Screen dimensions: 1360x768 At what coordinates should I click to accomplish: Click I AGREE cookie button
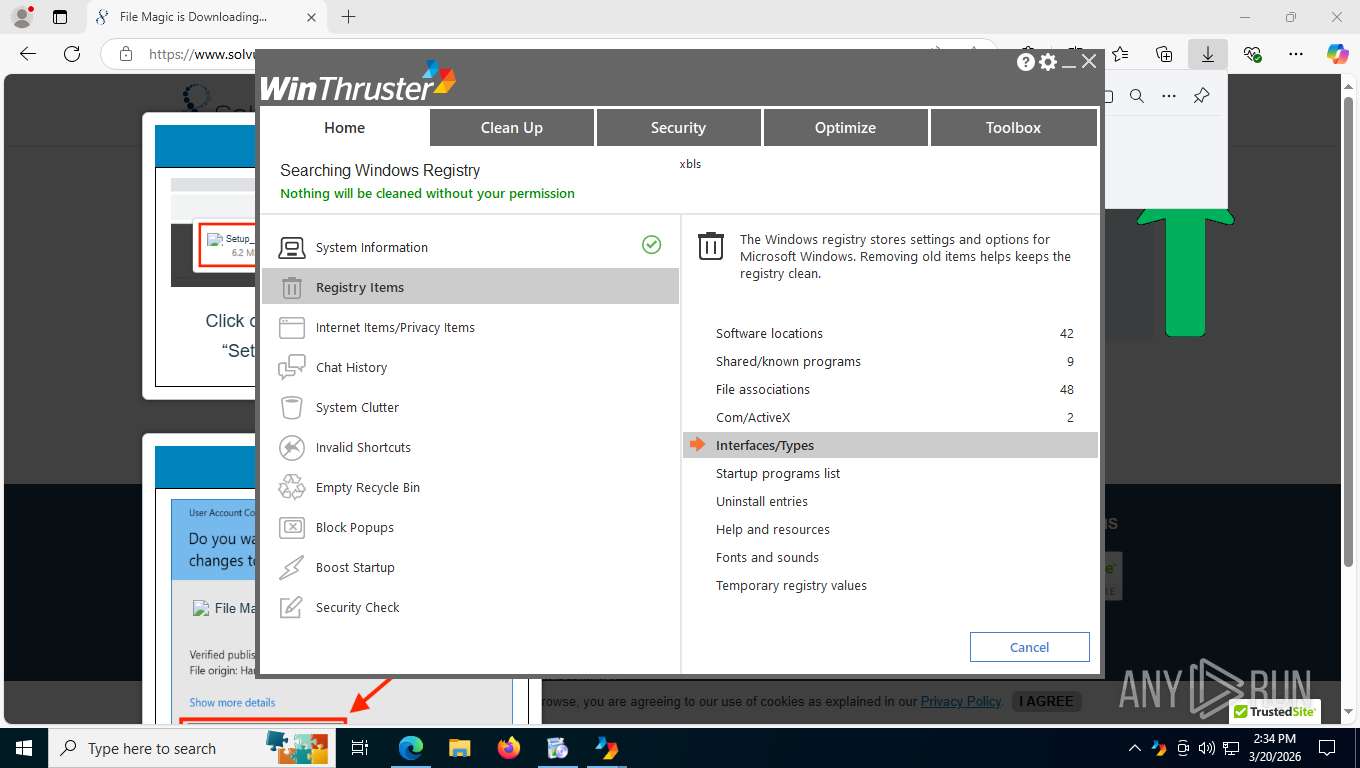point(1046,701)
